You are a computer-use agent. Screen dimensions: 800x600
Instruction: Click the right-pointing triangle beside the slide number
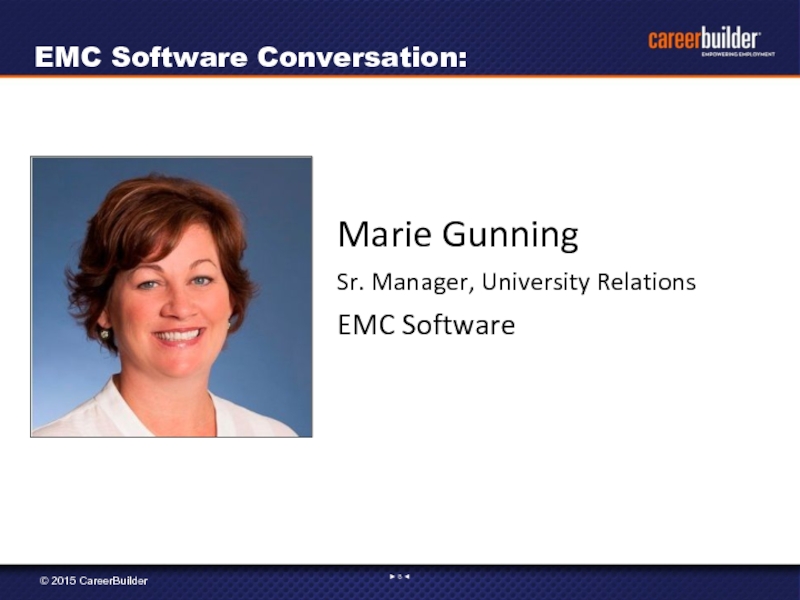click(x=392, y=577)
